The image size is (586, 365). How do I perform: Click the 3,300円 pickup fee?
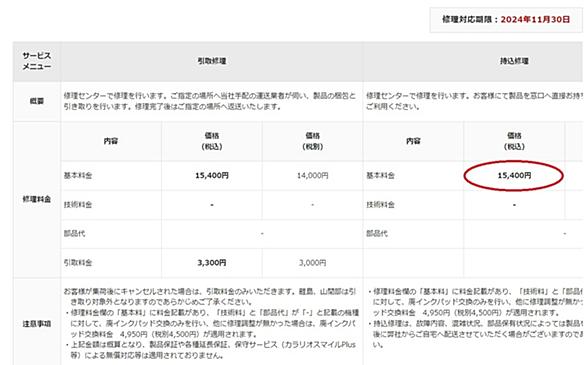(x=212, y=263)
